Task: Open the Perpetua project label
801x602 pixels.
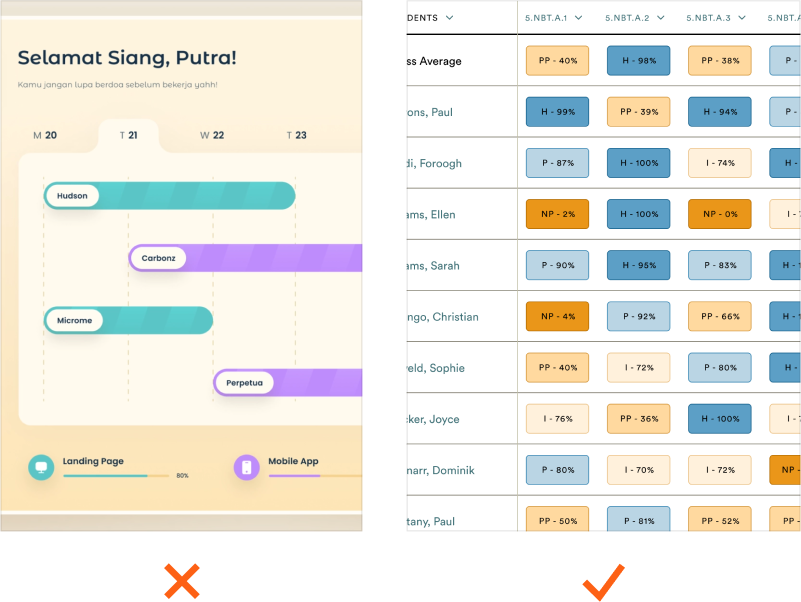Action: click(x=243, y=382)
